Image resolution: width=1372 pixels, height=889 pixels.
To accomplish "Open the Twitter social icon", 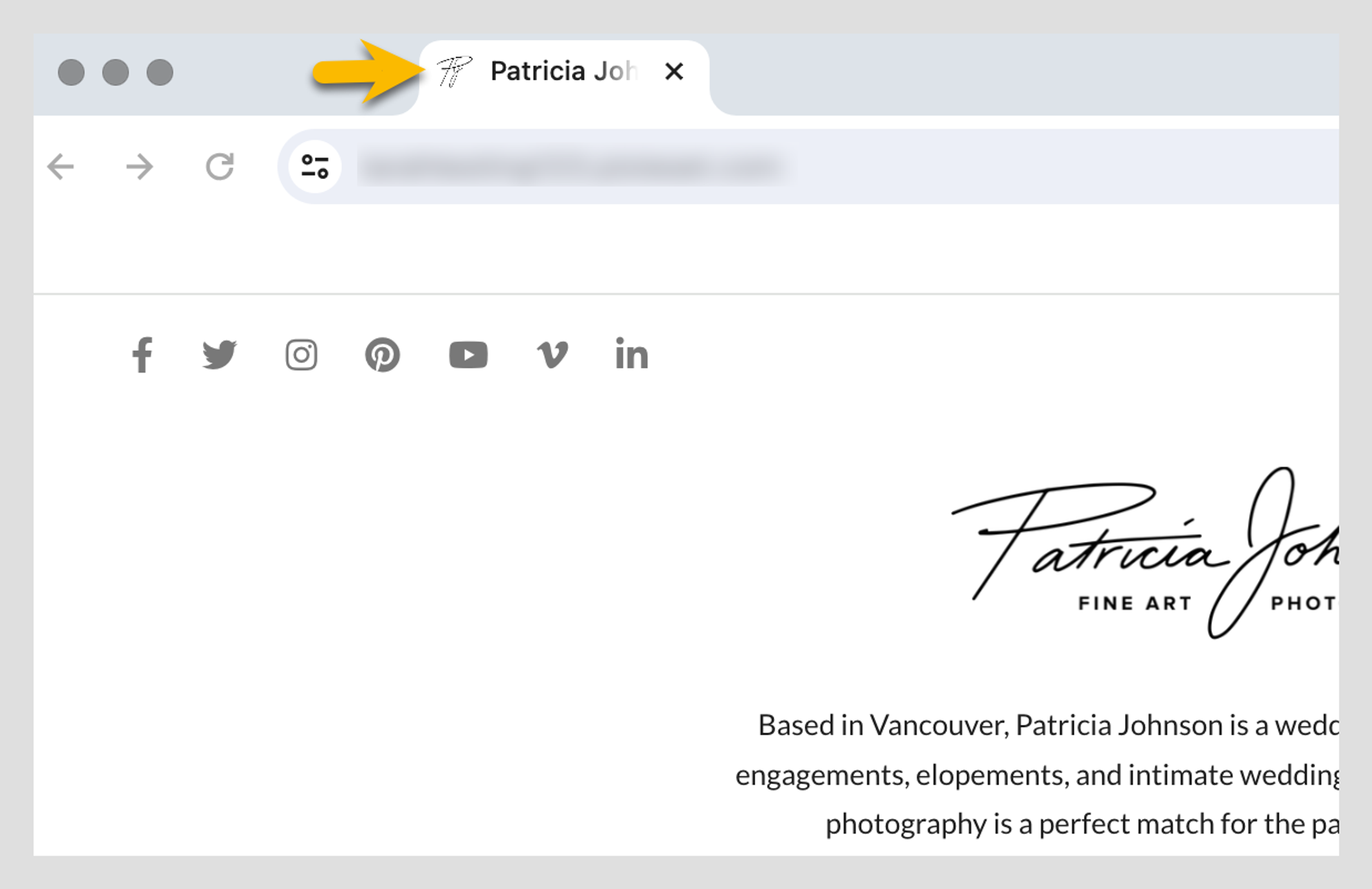I will coord(220,355).
